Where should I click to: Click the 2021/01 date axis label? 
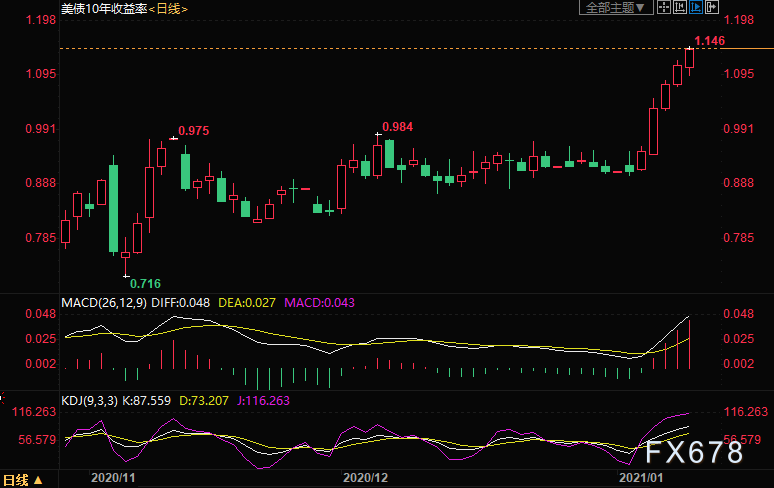click(x=641, y=478)
